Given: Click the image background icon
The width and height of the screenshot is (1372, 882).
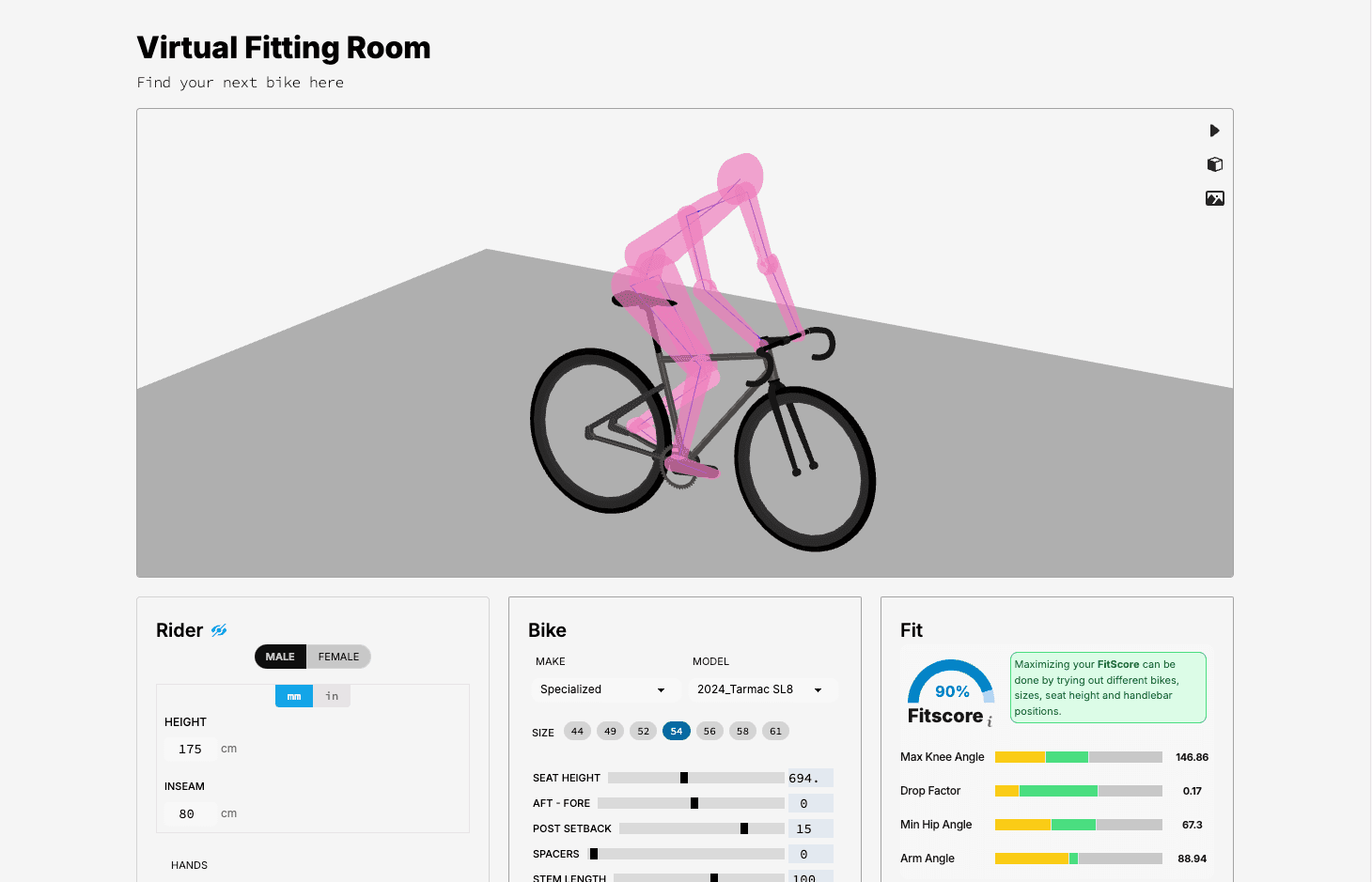Looking at the screenshot, I should (1214, 198).
